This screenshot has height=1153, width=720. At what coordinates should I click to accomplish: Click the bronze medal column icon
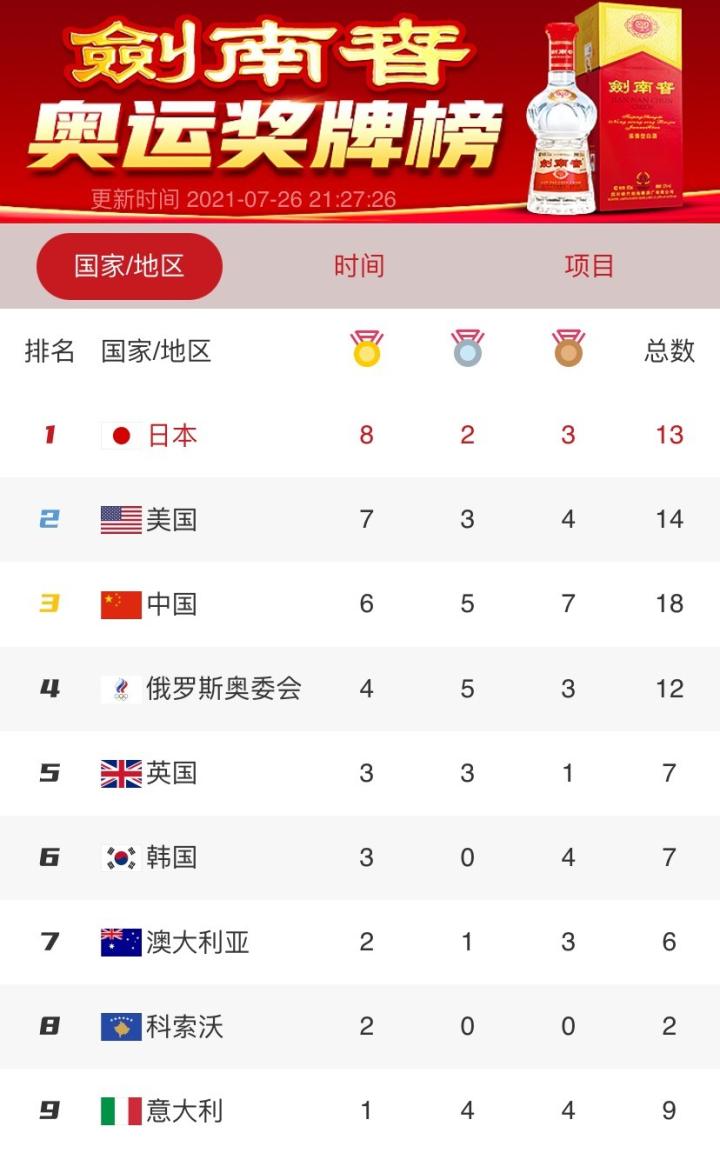pos(568,349)
